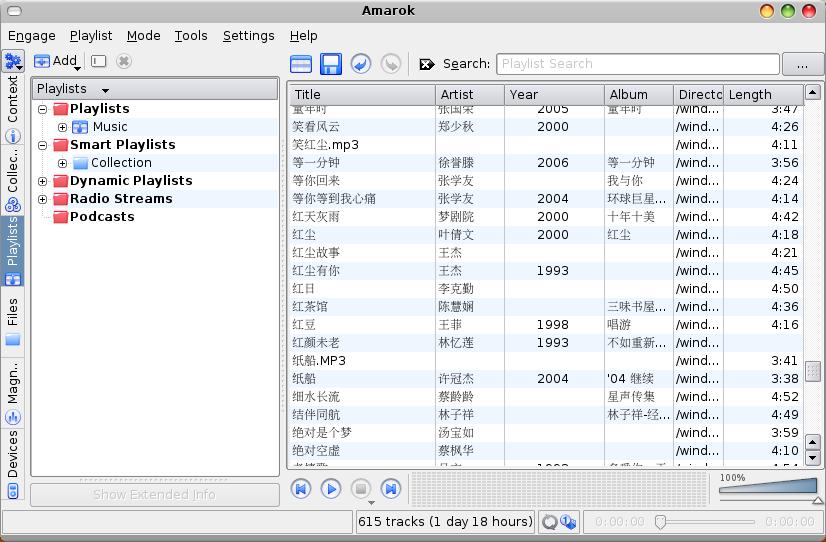
Task: Click the Smart Playlists folder icon
Action: coord(61,145)
